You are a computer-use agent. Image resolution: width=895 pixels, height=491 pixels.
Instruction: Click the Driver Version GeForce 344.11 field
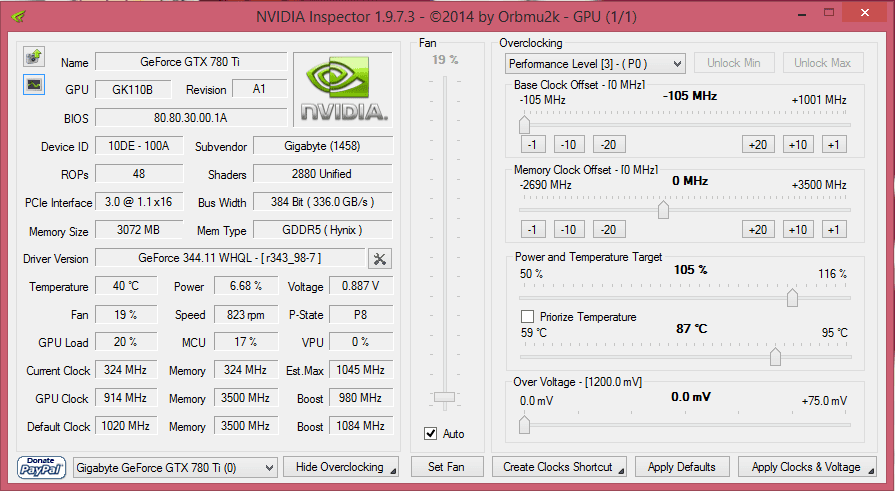230,258
